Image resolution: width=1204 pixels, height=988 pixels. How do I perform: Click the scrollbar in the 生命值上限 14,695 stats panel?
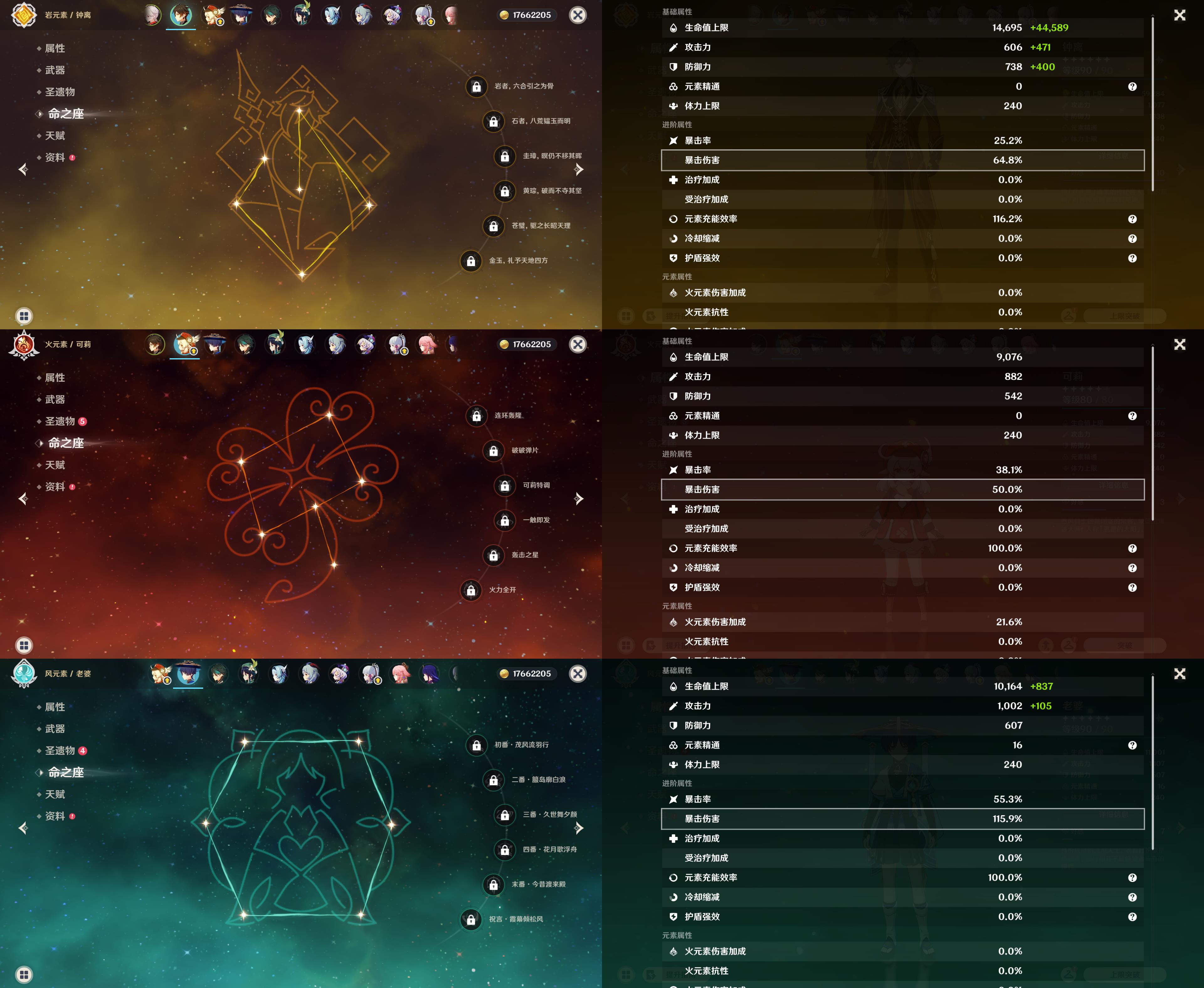tap(1153, 104)
